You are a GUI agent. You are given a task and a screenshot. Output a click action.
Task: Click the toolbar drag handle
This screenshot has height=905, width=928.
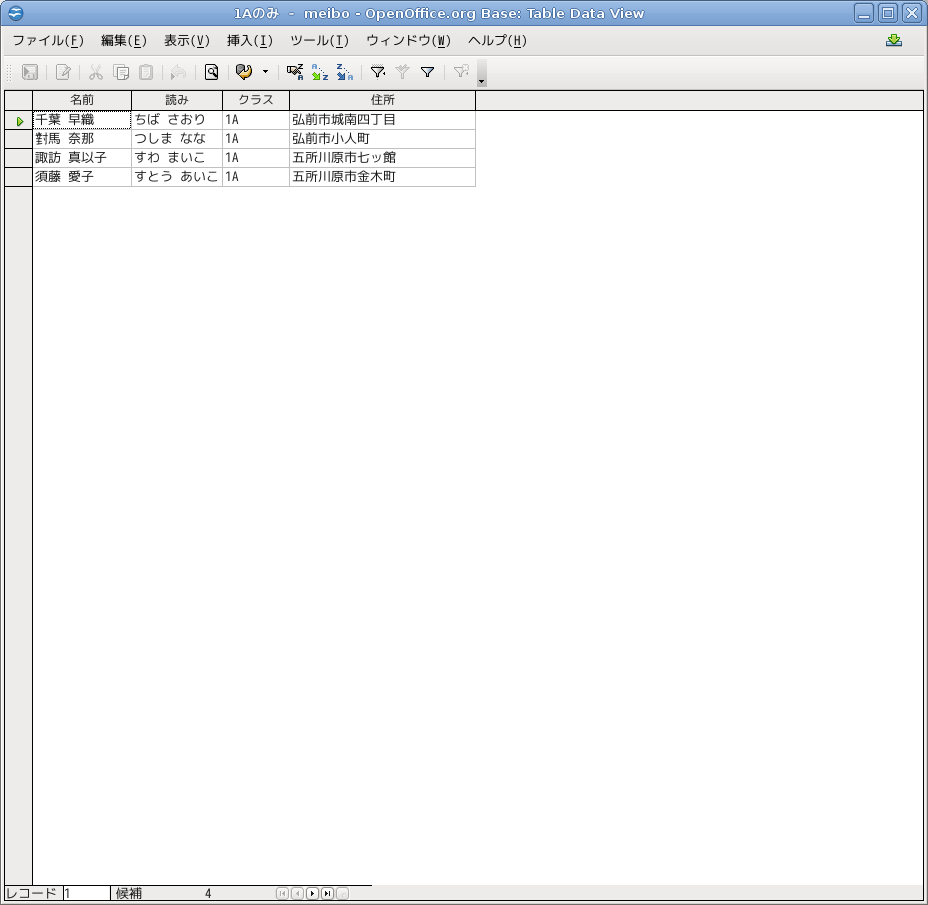[x=9, y=72]
